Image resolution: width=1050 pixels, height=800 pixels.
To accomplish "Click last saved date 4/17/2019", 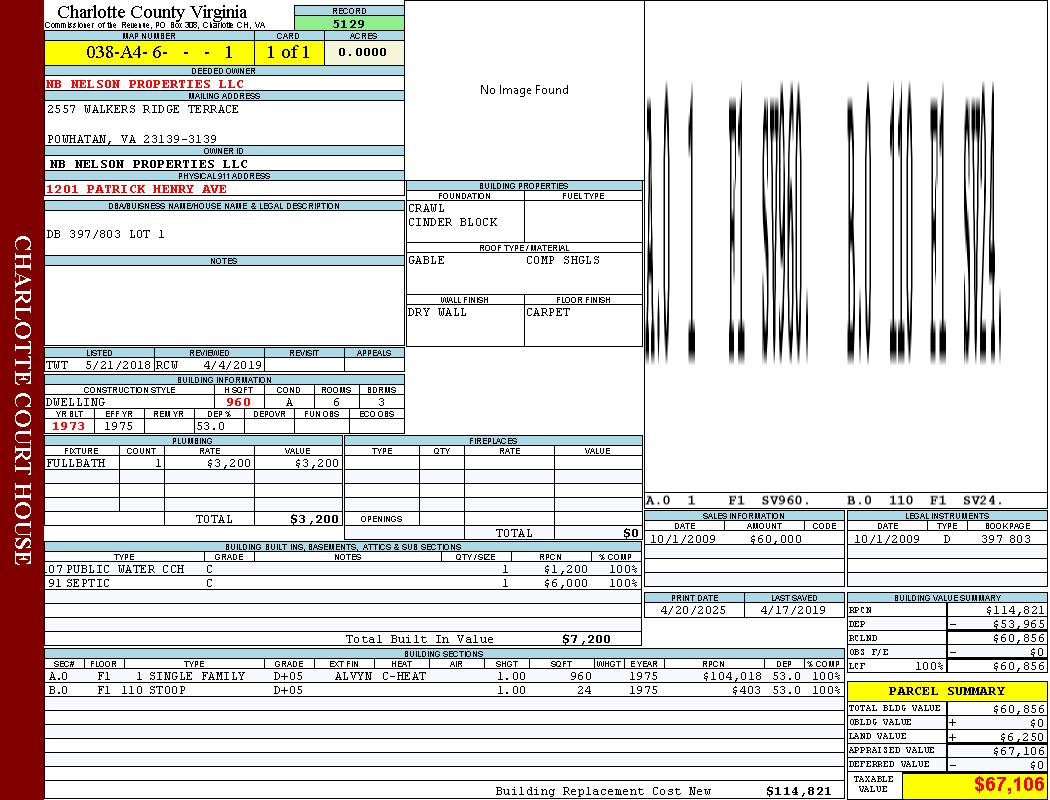I will [x=793, y=611].
